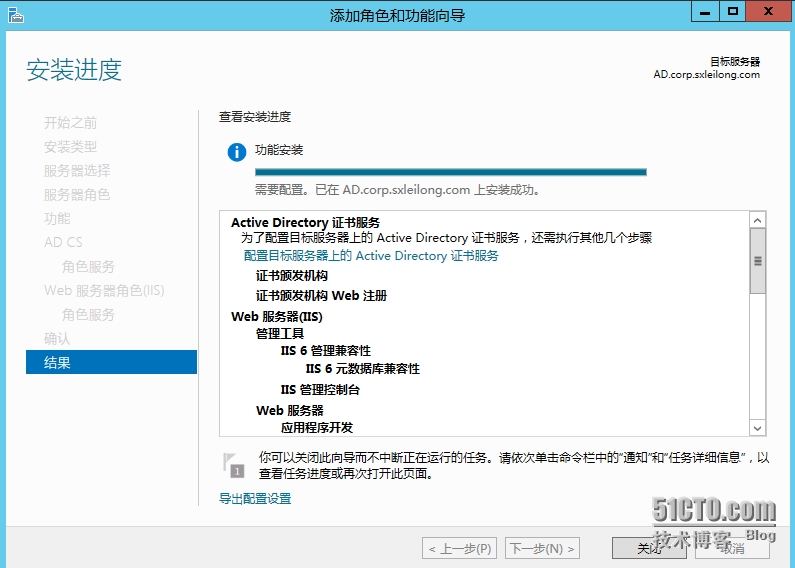Select 角色服务 under Web 服务器角色(IIS)
The image size is (795, 568).
89,314
